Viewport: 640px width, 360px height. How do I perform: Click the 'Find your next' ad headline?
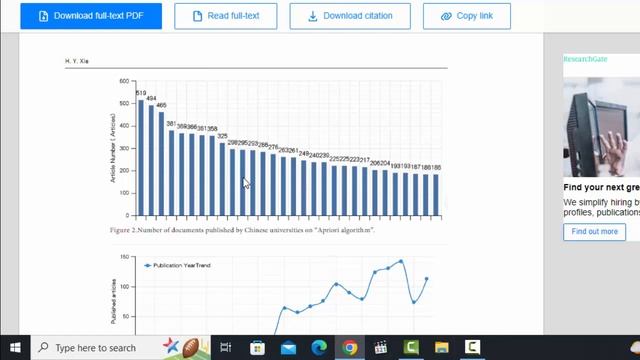(602, 187)
